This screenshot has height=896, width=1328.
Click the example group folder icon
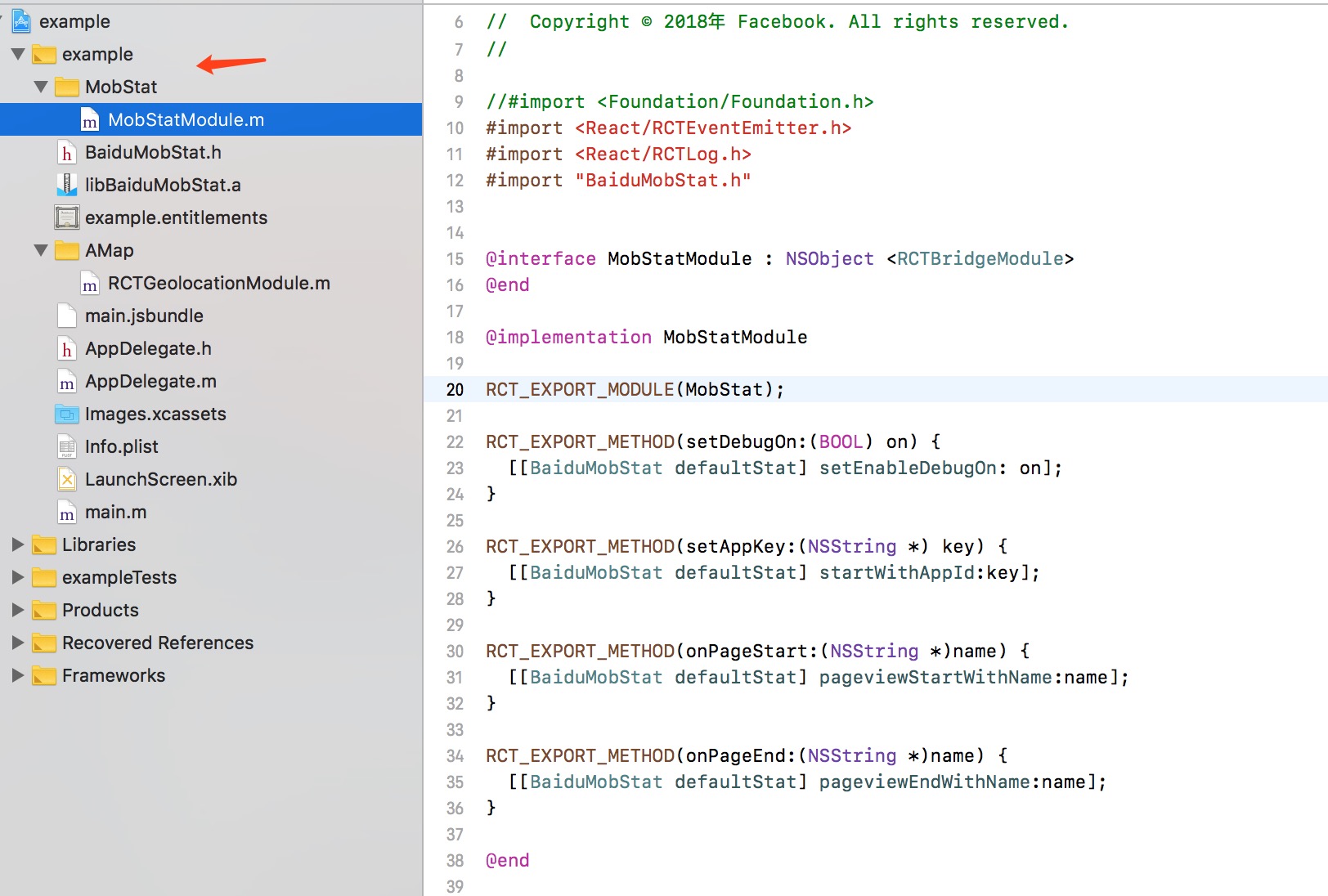point(44,55)
